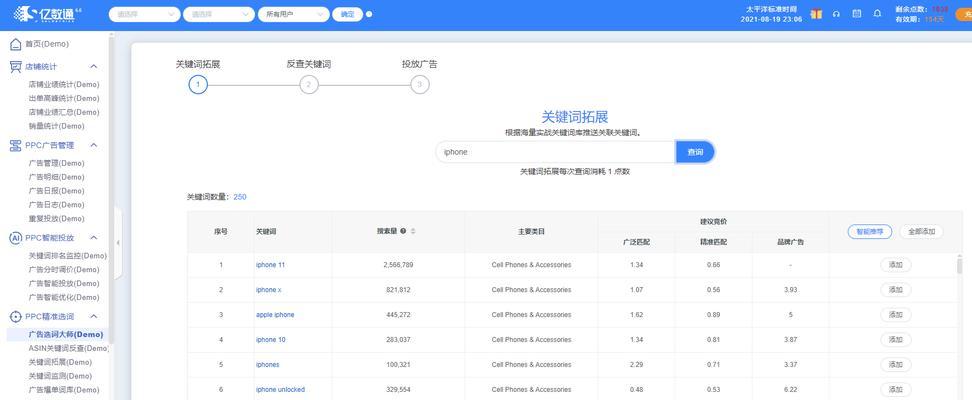
Task: Click 添加 for iphone 10 row
Action: pyautogui.click(x=896, y=339)
